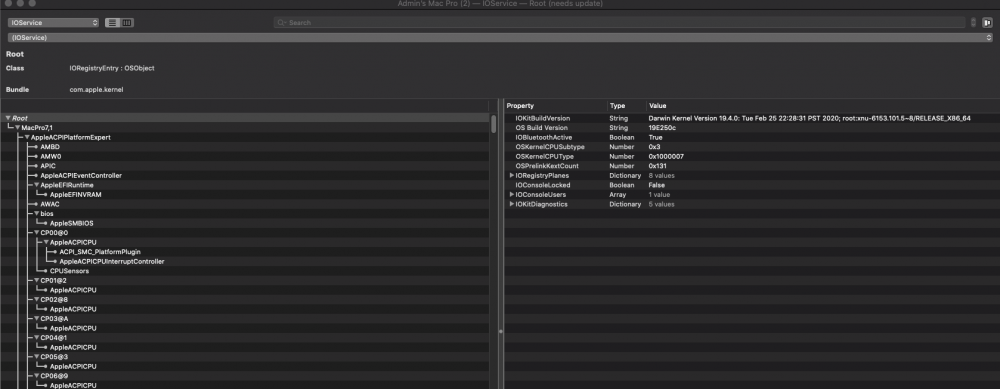Click the OSPrelinkKextCount value 0x131
Viewport: 1000px width, 389px height.
point(658,166)
